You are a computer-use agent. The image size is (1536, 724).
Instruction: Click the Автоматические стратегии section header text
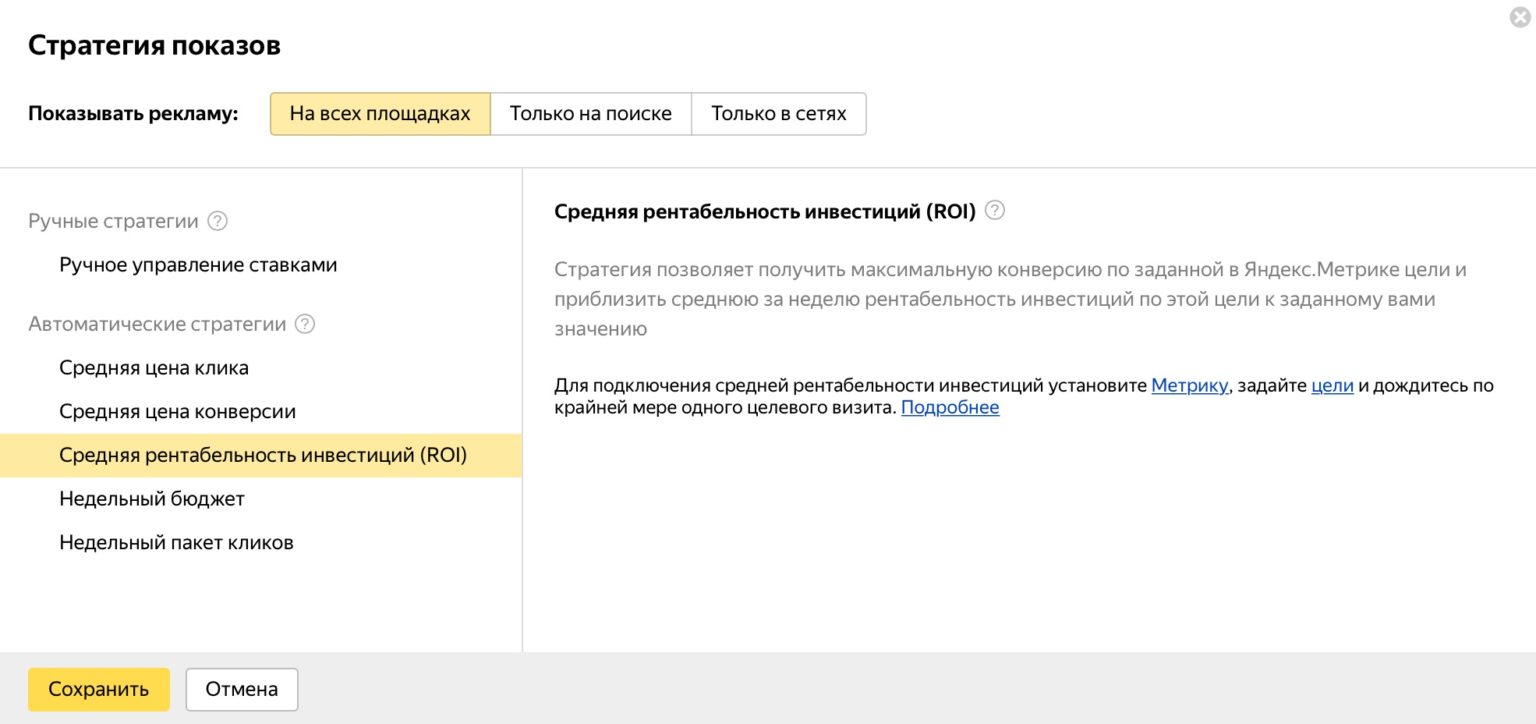pyautogui.click(x=157, y=324)
